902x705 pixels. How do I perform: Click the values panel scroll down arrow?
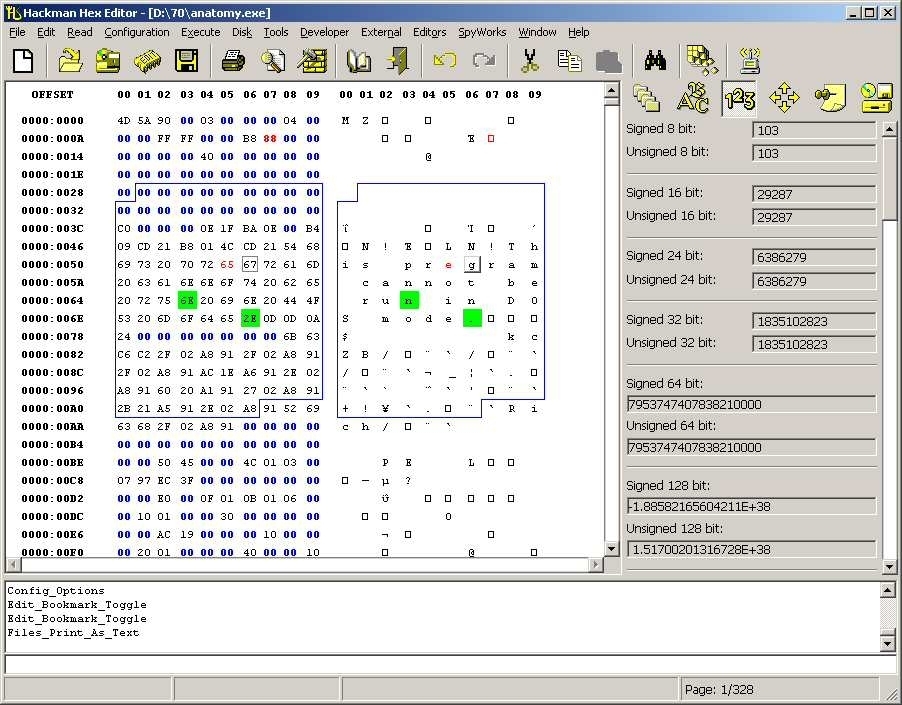(x=889, y=566)
